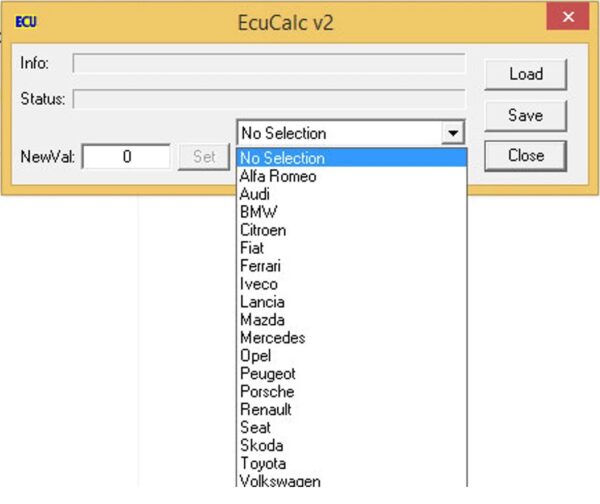Click the Status text field

pyautogui.click(x=269, y=99)
